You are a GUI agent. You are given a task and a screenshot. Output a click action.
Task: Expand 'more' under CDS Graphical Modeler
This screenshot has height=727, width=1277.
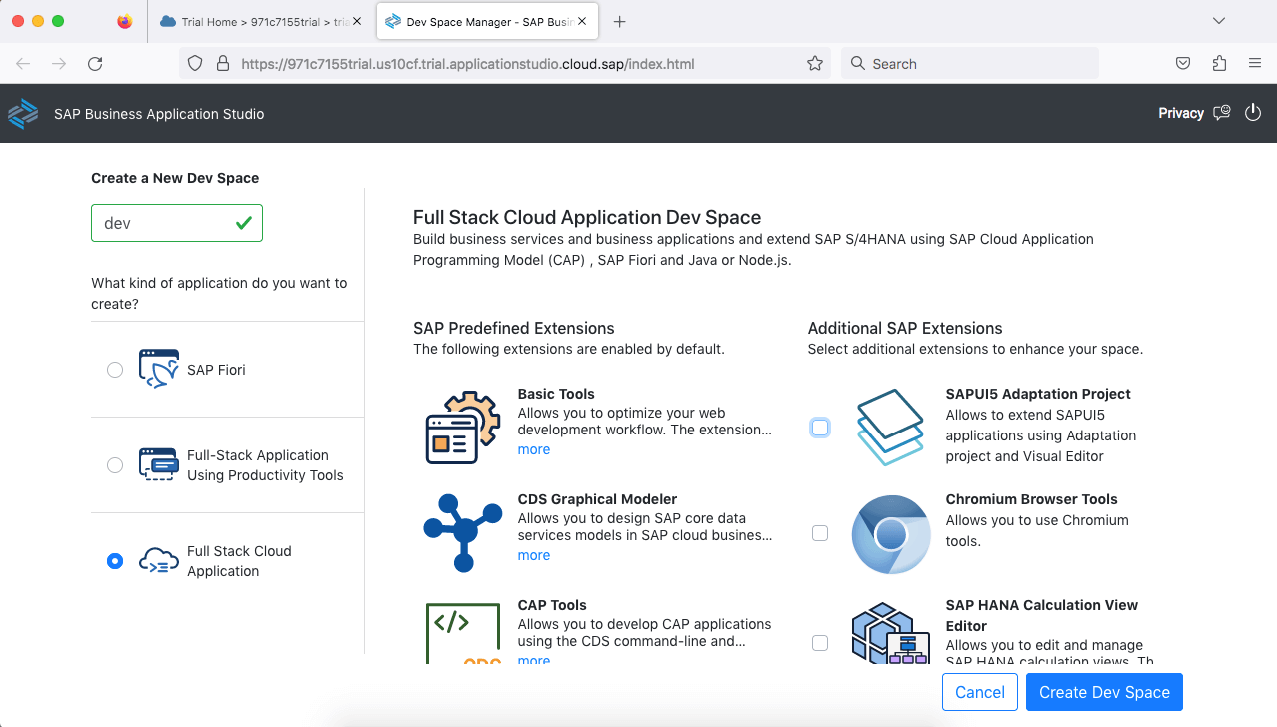pyautogui.click(x=534, y=555)
